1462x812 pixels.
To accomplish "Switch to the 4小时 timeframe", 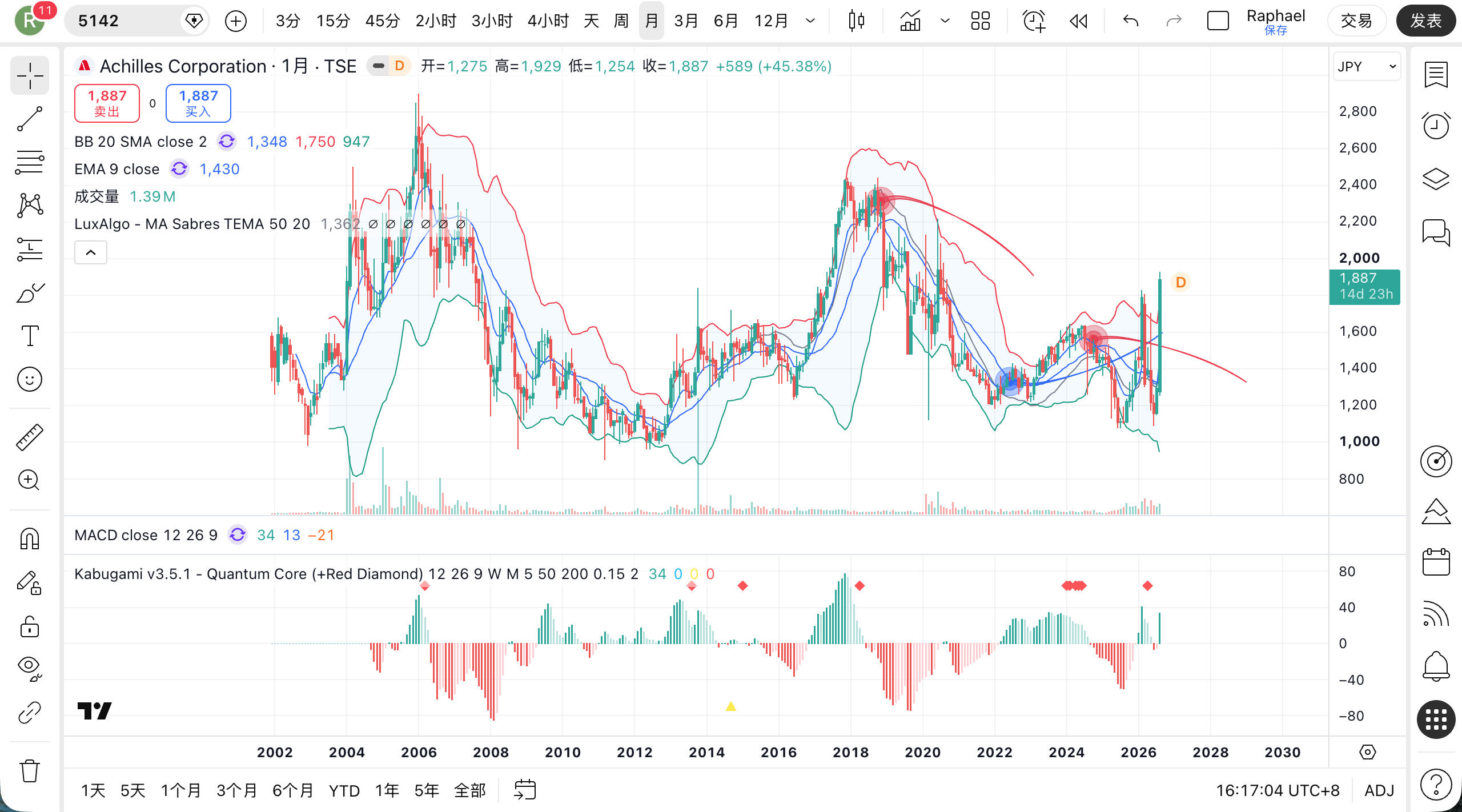I will point(548,21).
